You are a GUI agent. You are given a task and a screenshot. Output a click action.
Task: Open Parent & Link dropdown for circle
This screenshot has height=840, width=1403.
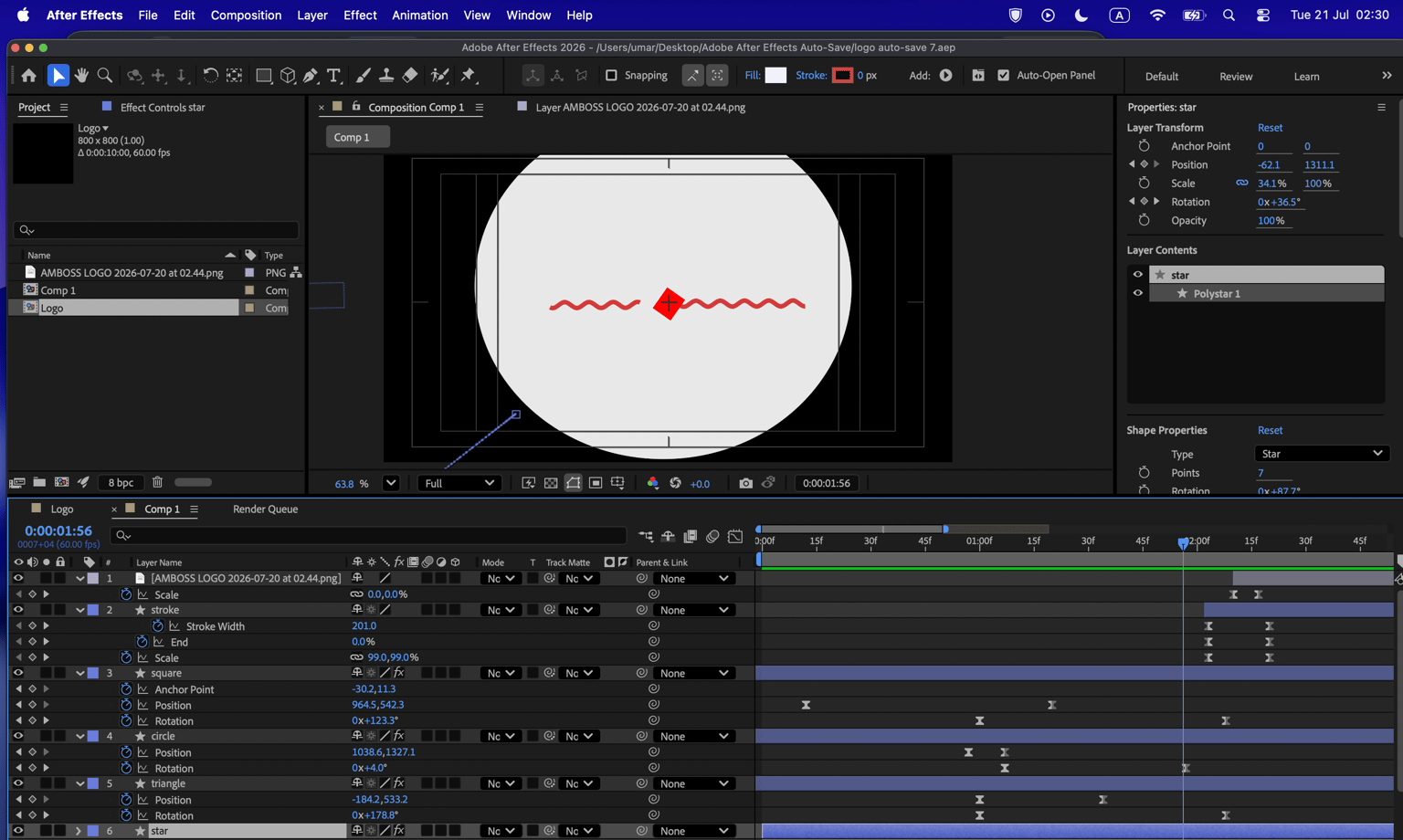(694, 736)
